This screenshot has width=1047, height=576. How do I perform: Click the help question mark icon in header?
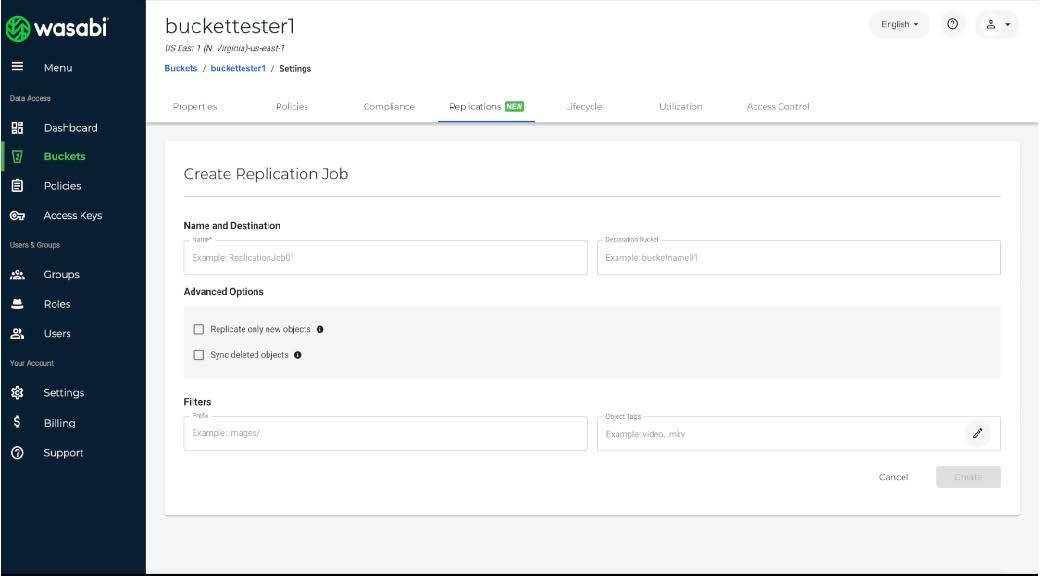pyautogui.click(x=952, y=25)
